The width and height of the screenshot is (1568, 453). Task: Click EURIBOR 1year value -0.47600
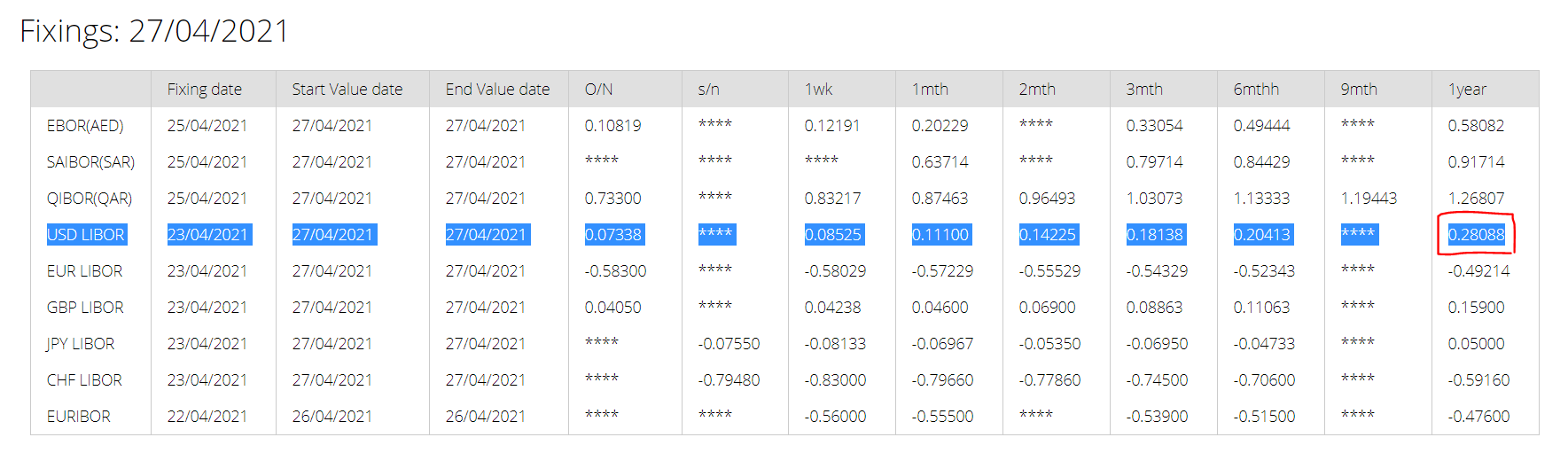click(1478, 417)
